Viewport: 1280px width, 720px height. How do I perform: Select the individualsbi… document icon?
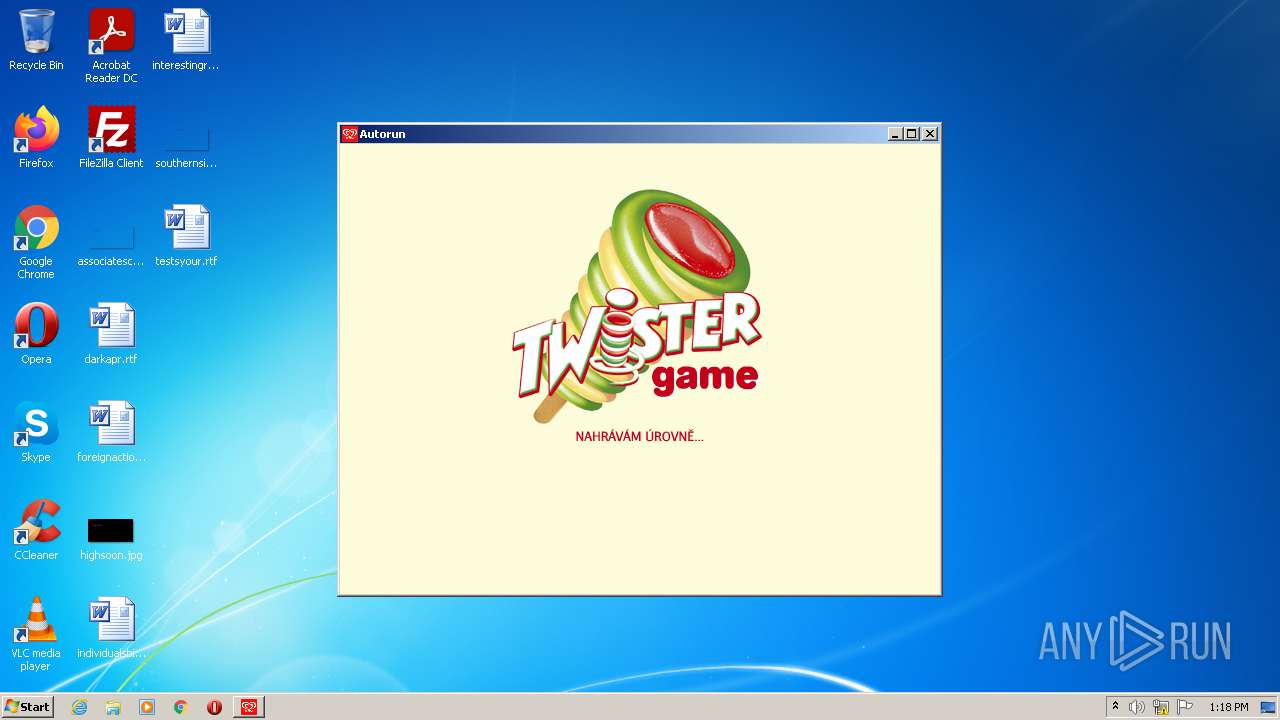[111, 628]
